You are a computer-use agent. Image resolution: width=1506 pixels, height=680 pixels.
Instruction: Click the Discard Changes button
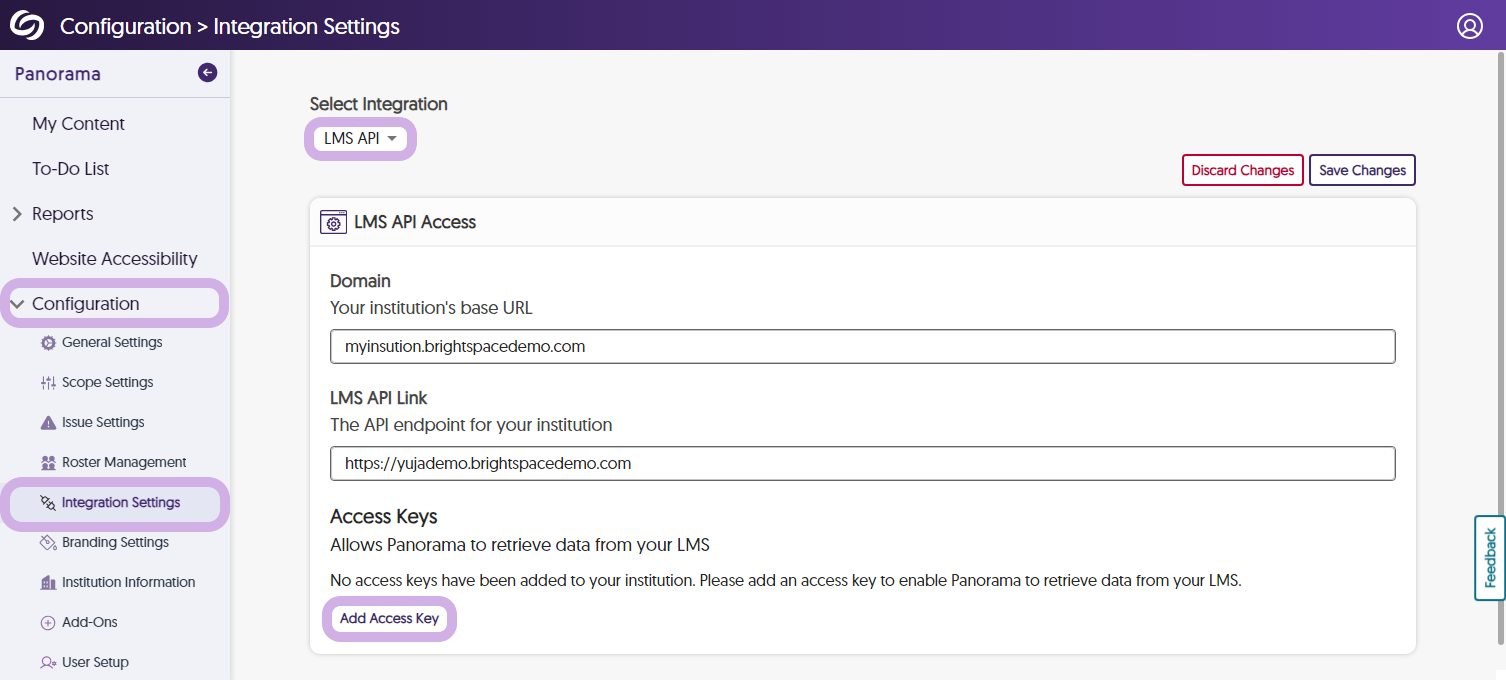pyautogui.click(x=1243, y=170)
